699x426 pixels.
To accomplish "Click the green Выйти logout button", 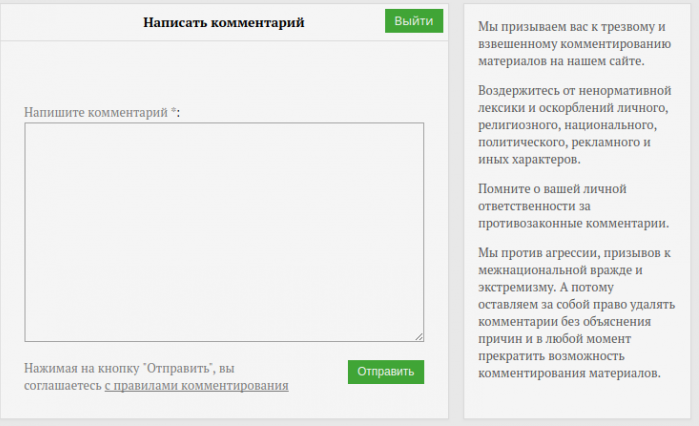I will pyautogui.click(x=413, y=21).
